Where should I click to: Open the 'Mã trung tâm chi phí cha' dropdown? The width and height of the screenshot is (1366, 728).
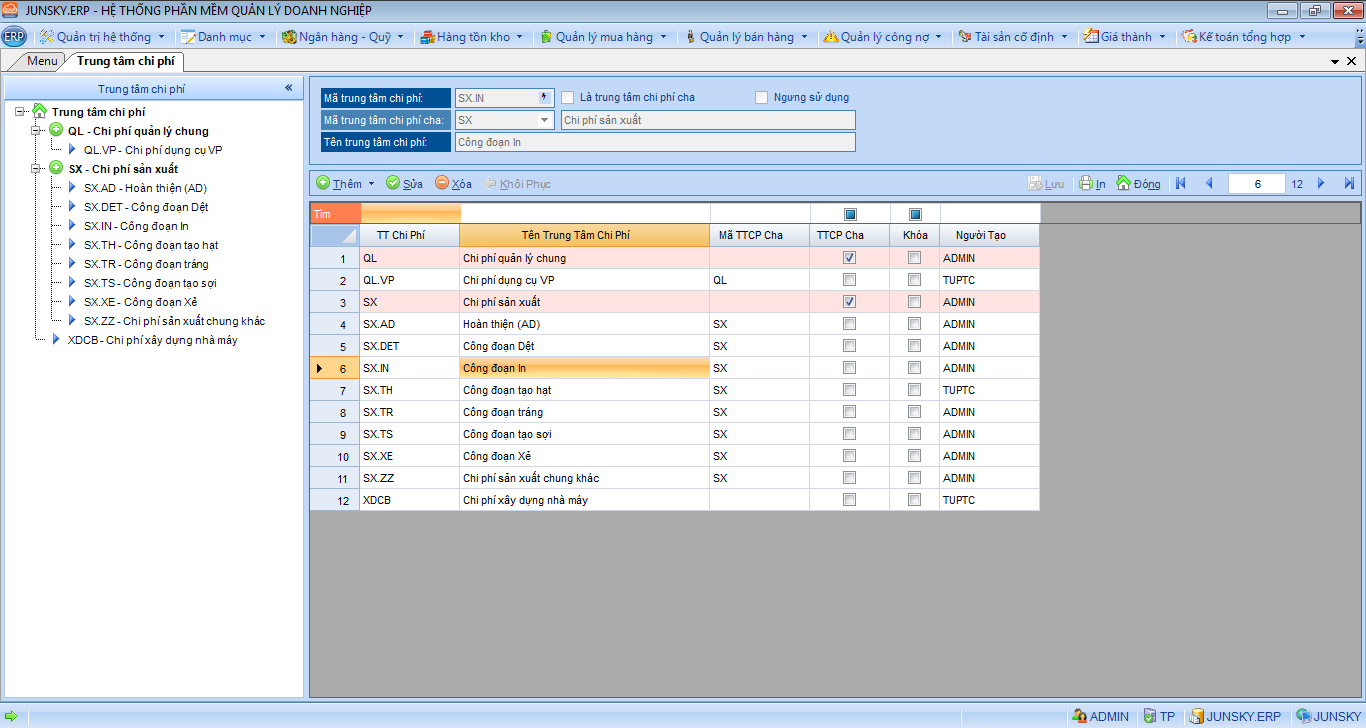pyautogui.click(x=544, y=120)
